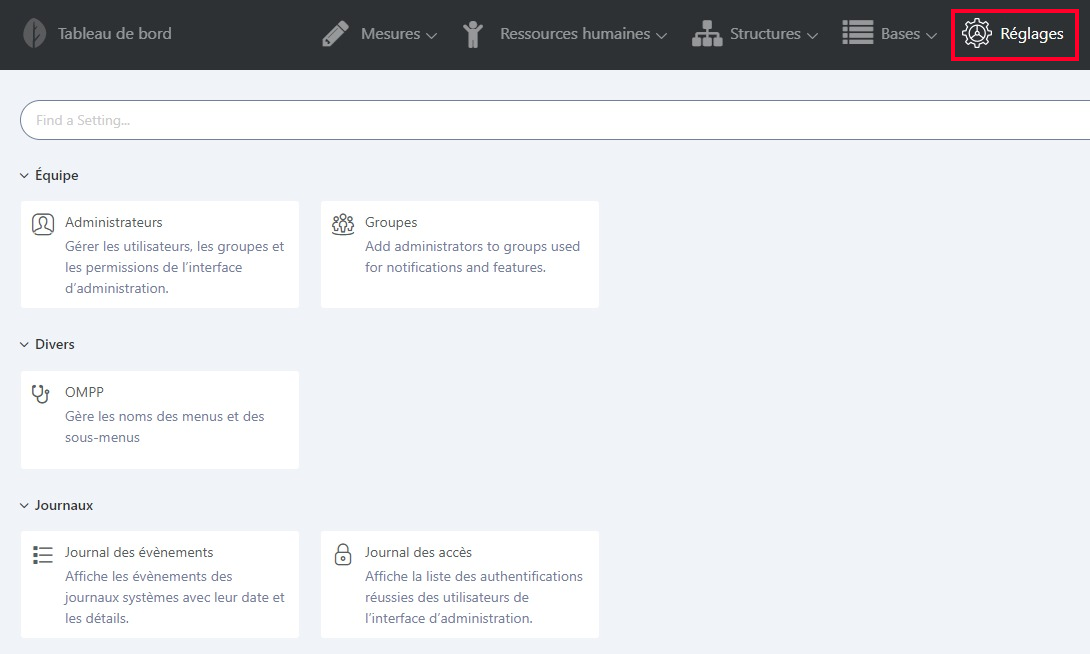Expand the Ressources humaines menu

(x=582, y=34)
